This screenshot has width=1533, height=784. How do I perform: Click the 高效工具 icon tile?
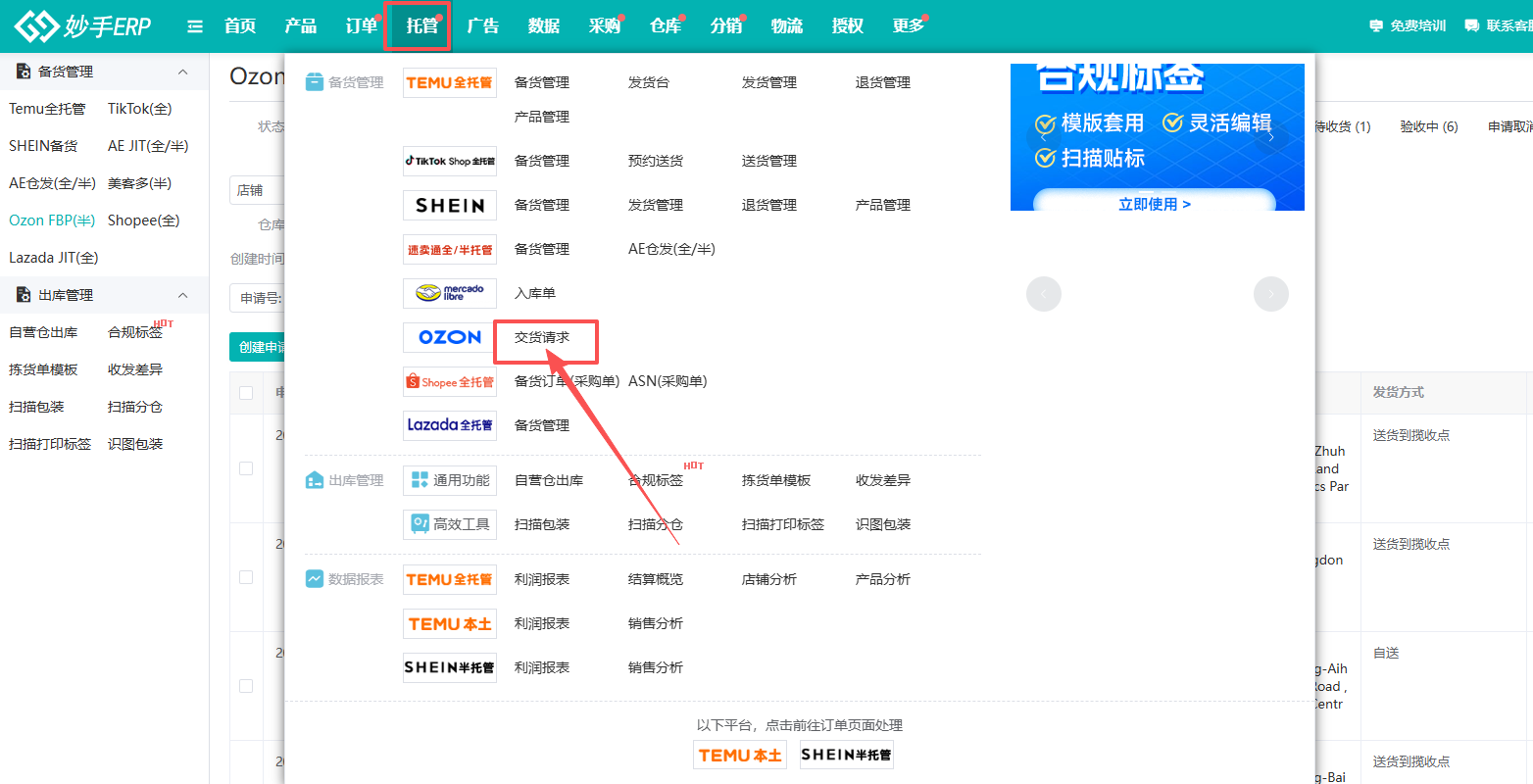[450, 524]
